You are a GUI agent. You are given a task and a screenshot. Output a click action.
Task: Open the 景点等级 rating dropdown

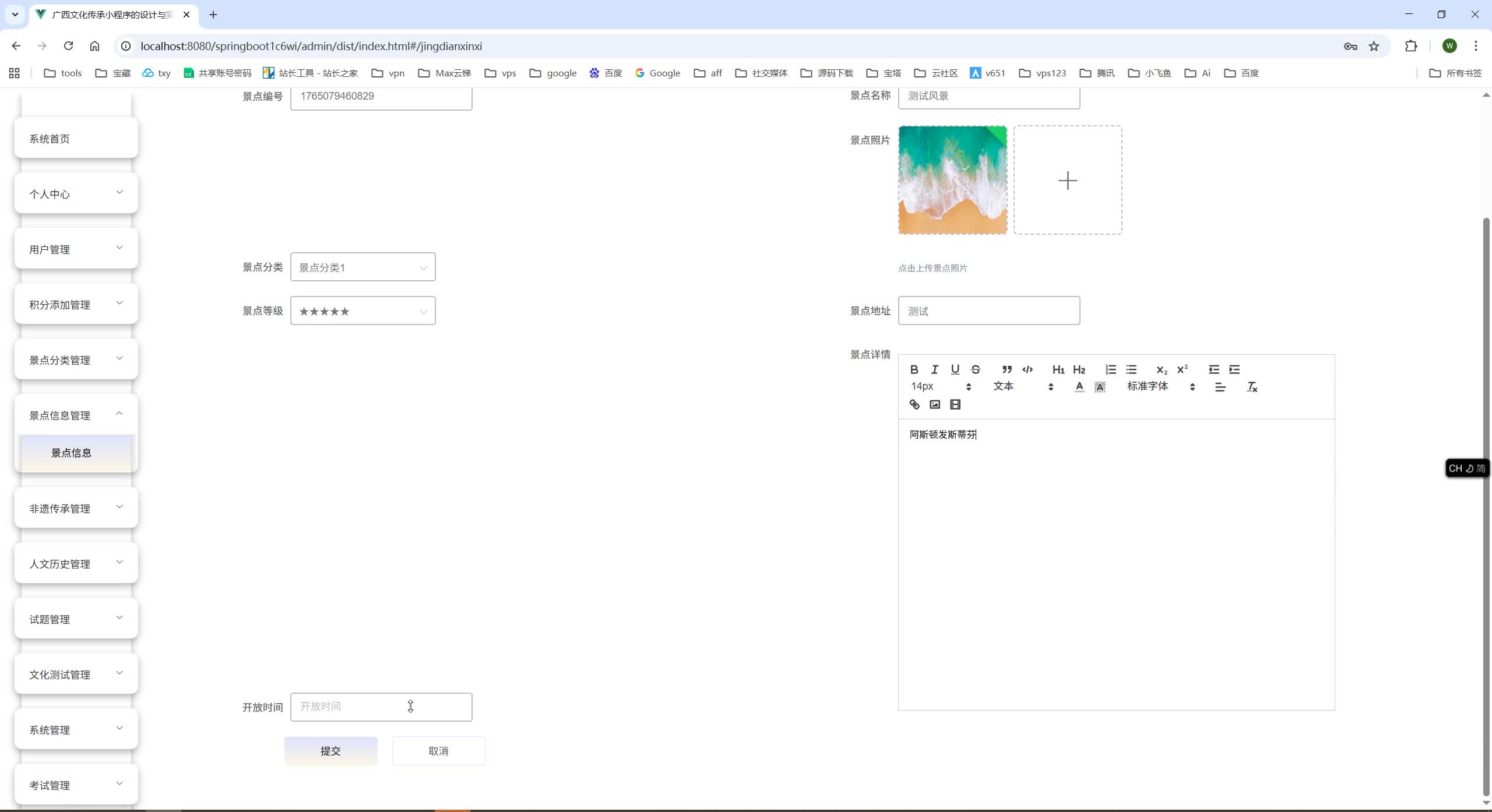tap(362, 310)
